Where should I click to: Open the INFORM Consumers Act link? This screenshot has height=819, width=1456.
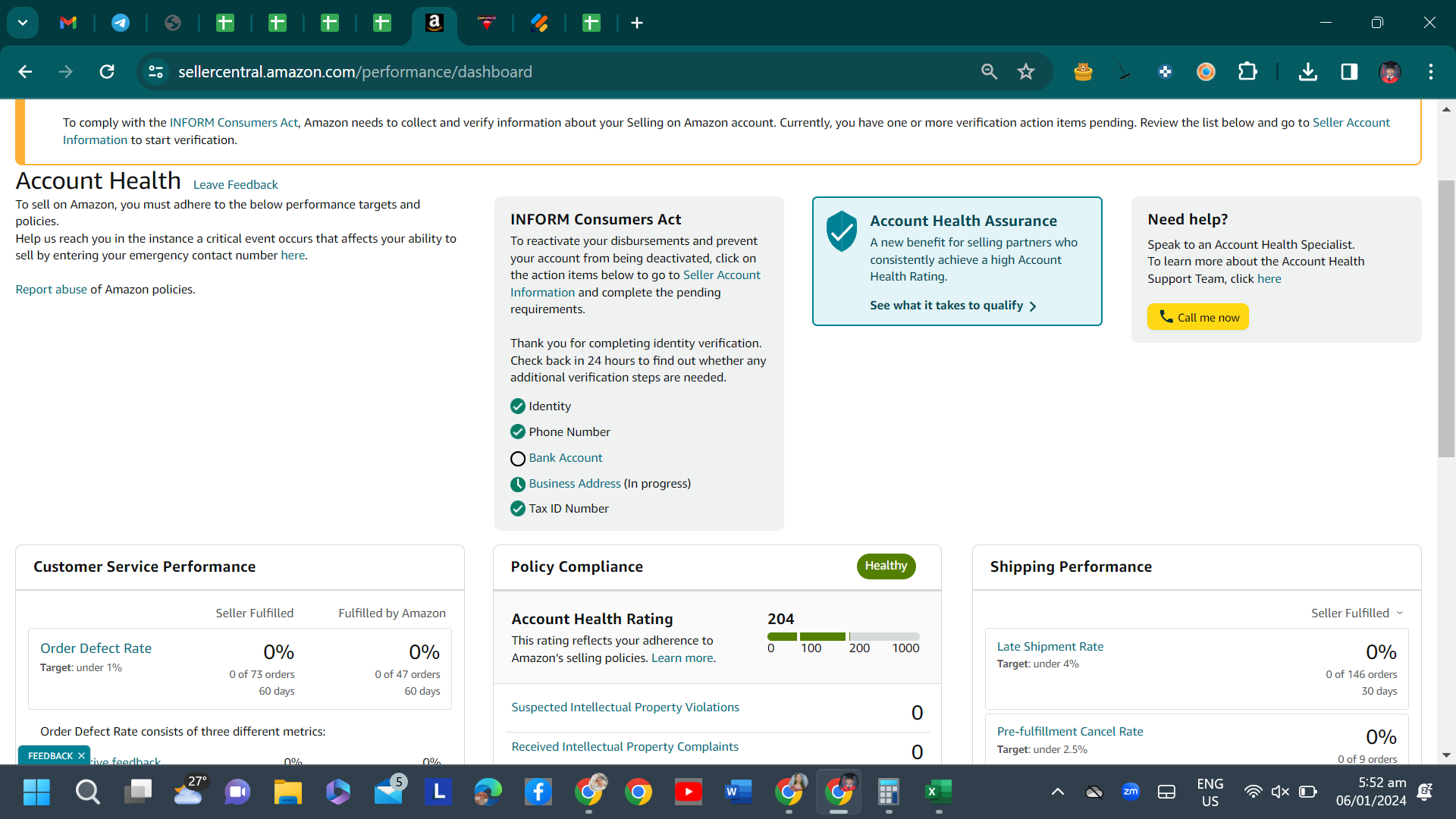pos(234,123)
